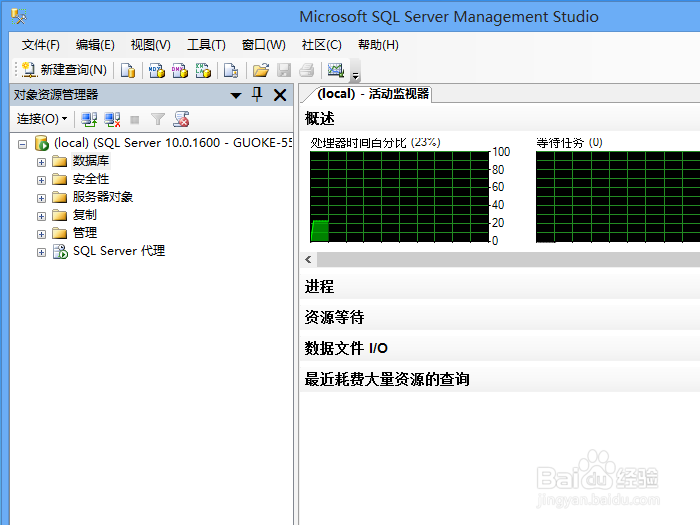Select 管理 tree item
The height and width of the screenshot is (525, 700).
[85, 233]
